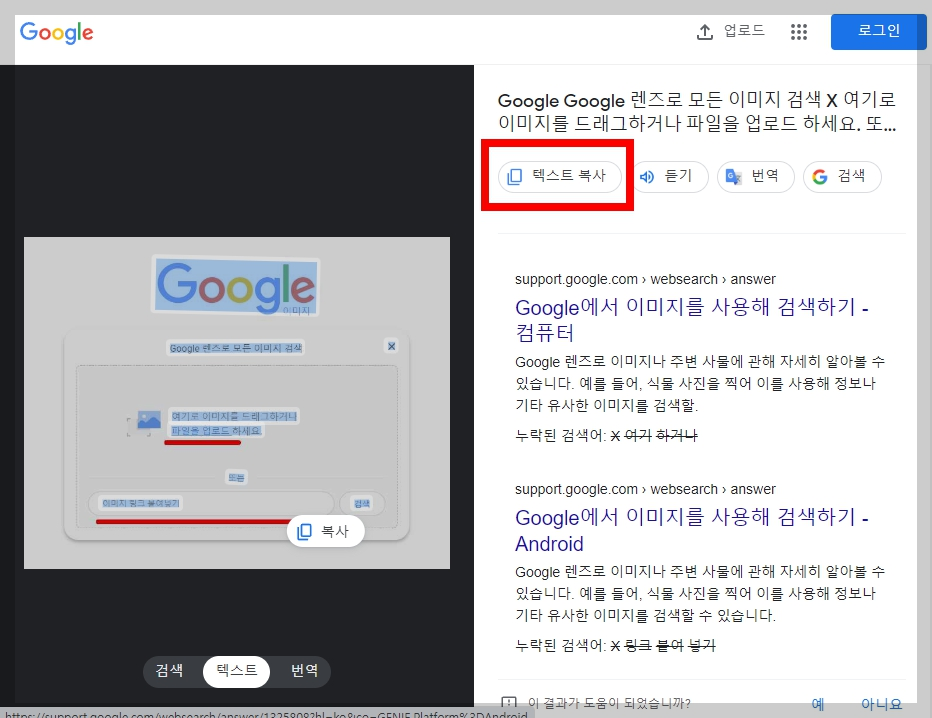Screen dimensions: 932x718
Task: Click the 로그인 button
Action: tap(879, 32)
